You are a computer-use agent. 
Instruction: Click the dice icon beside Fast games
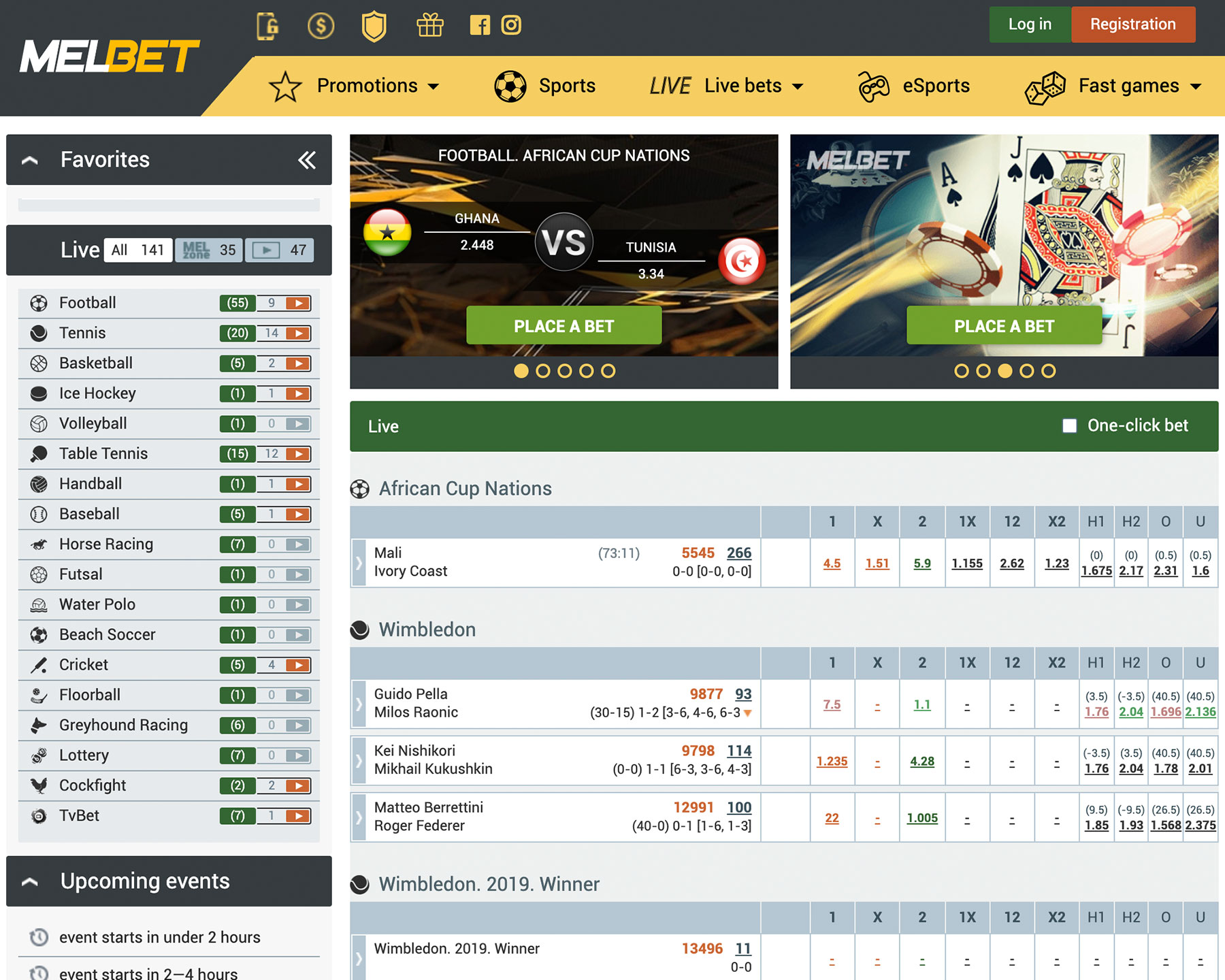pyautogui.click(x=1045, y=88)
